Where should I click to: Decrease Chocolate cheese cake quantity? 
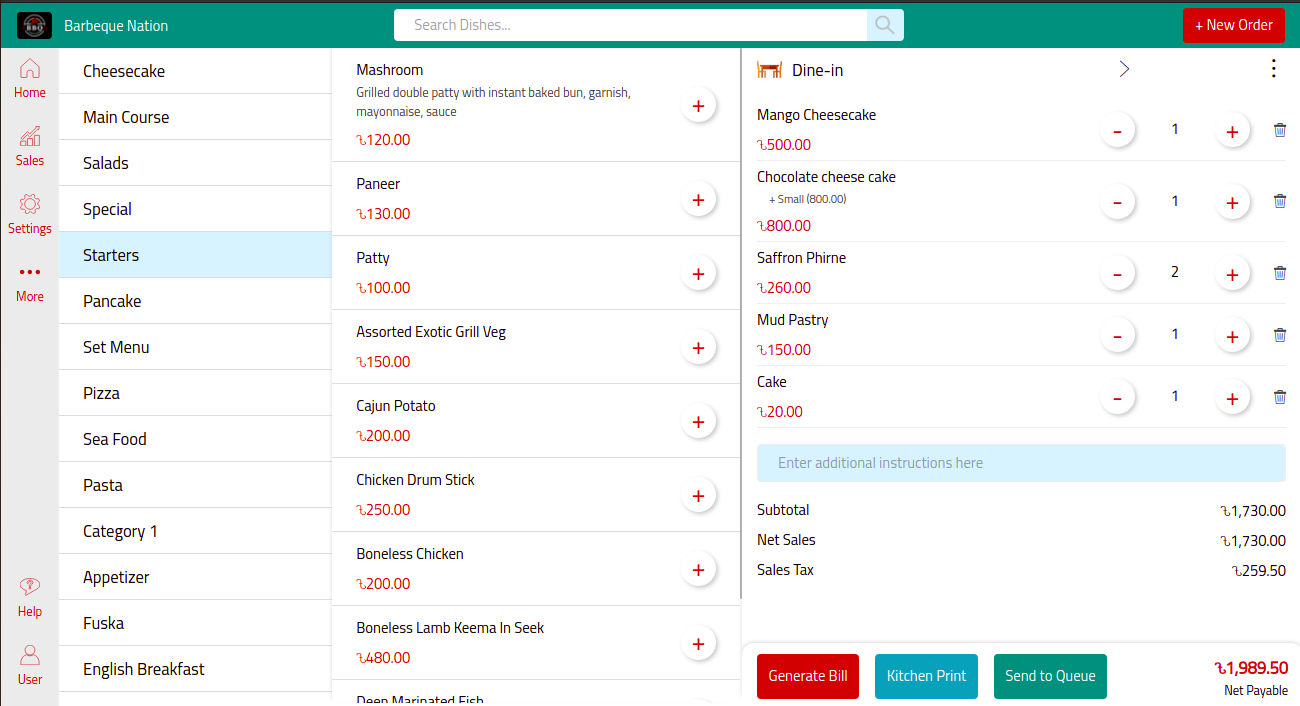[1117, 201]
